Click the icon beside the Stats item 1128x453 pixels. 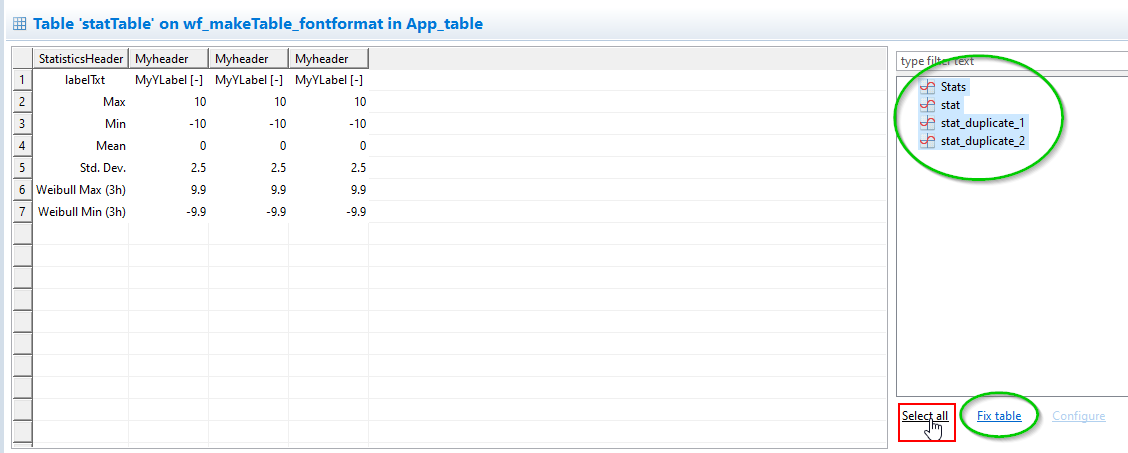click(926, 87)
